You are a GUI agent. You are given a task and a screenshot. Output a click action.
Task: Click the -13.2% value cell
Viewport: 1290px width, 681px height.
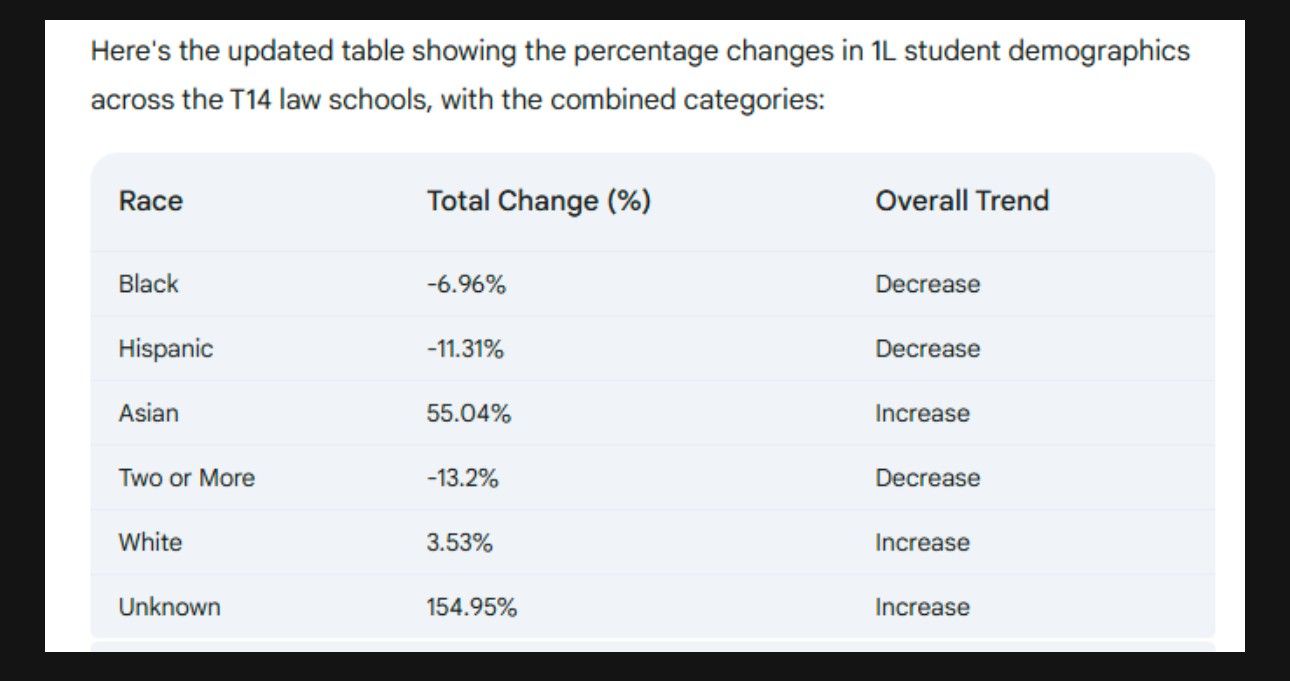[x=462, y=478]
